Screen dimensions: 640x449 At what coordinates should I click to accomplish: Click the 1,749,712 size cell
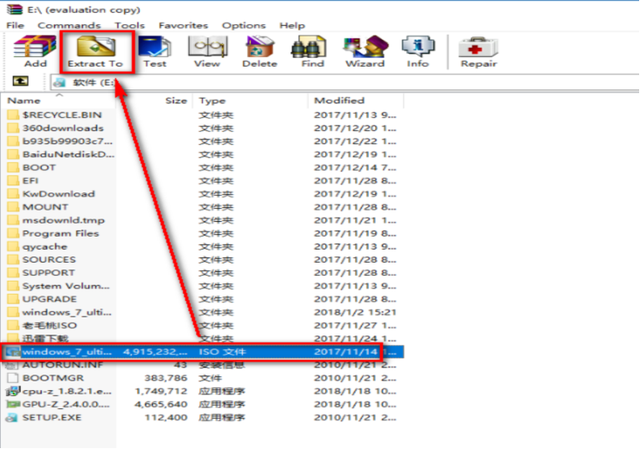pos(161,391)
